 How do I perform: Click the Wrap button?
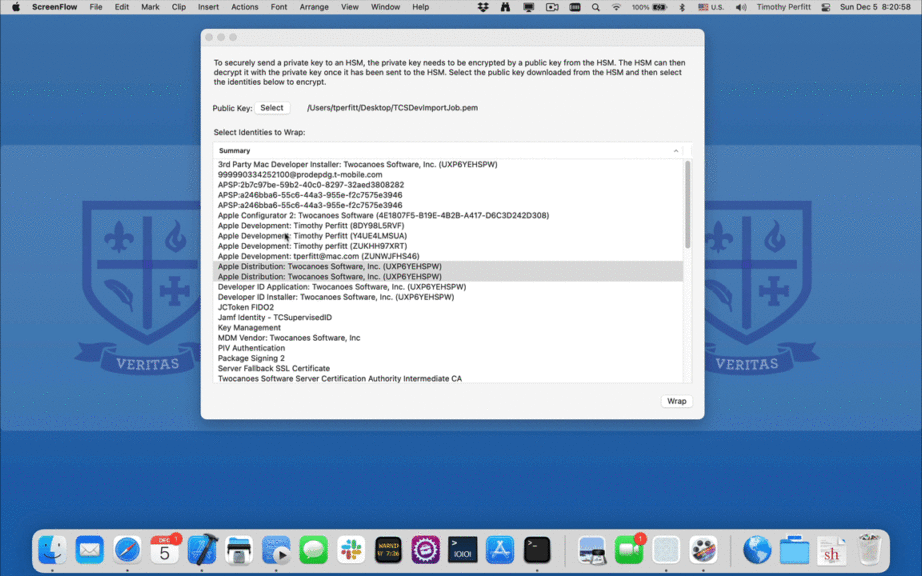[x=676, y=401]
